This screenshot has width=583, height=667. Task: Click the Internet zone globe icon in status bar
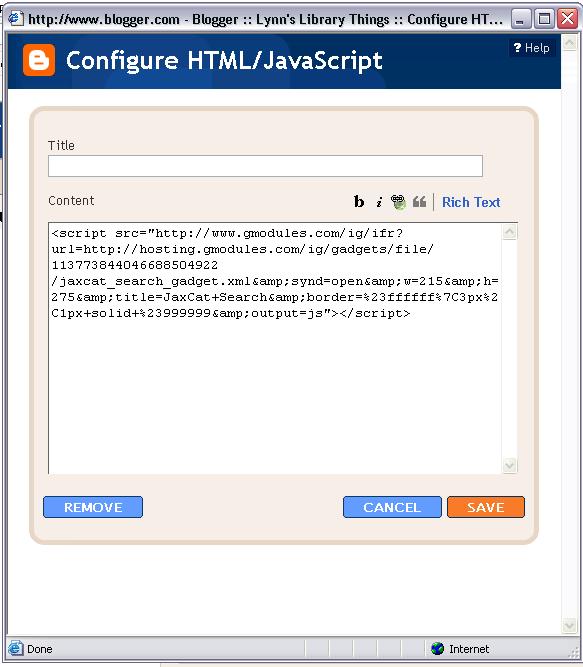tap(437, 648)
